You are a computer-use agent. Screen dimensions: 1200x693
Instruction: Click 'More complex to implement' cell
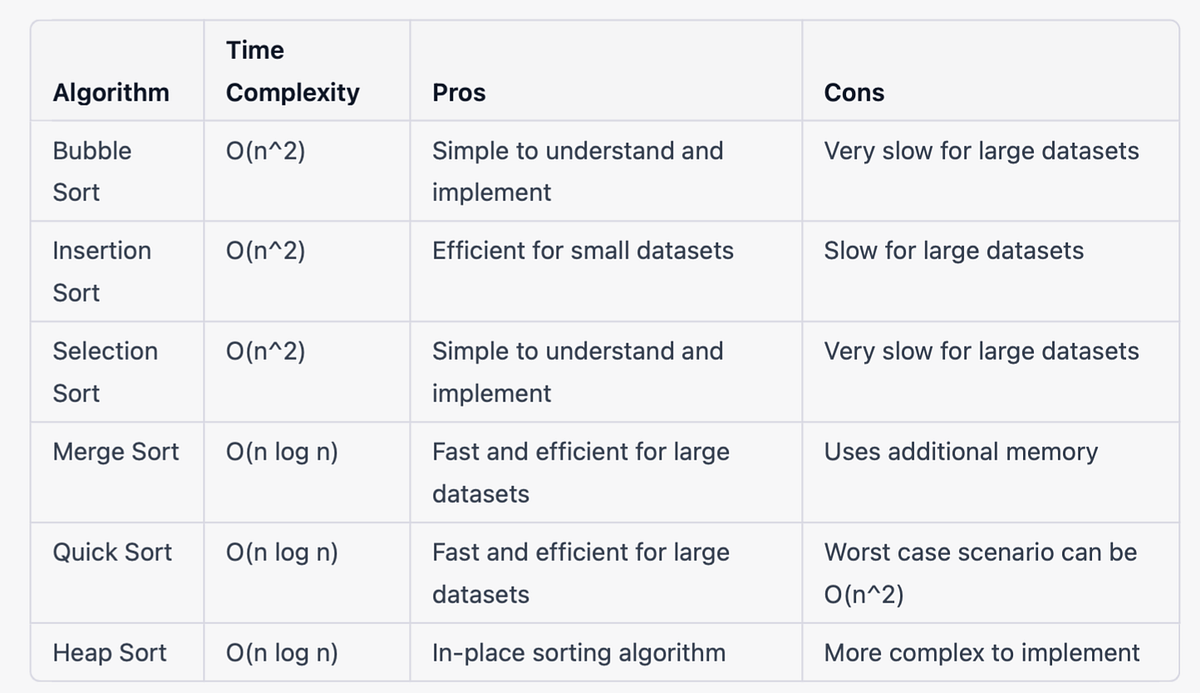point(990,652)
